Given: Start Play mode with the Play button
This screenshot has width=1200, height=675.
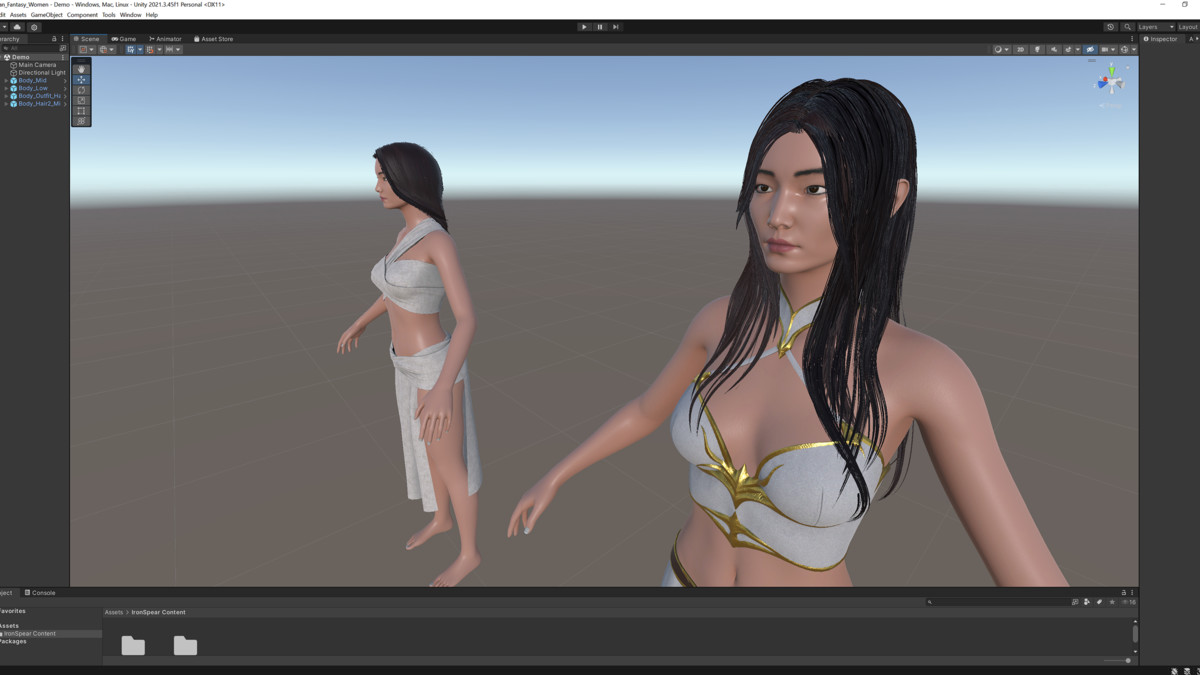Looking at the screenshot, I should pos(584,27).
